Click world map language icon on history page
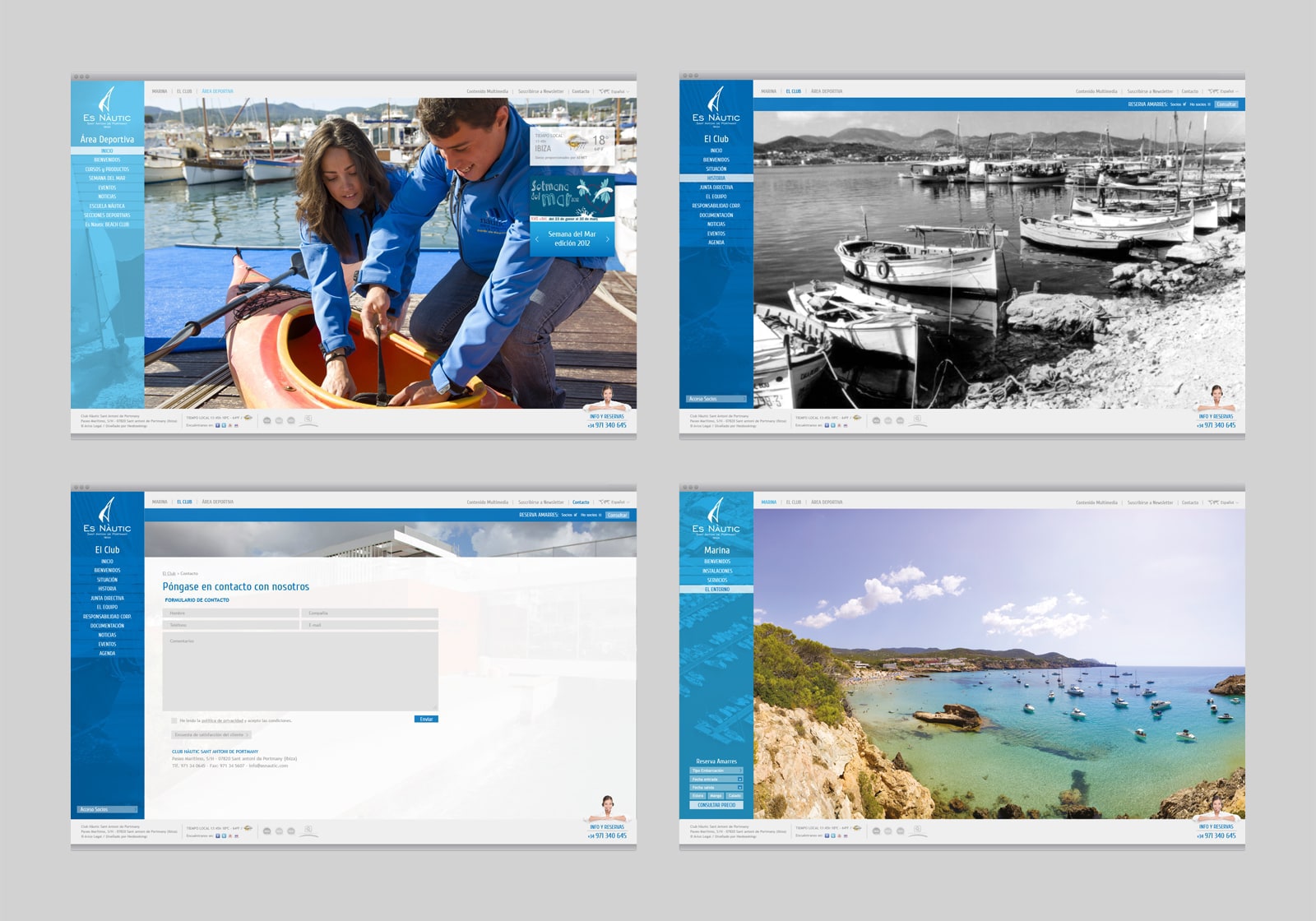The width and height of the screenshot is (1316, 921). [x=1213, y=91]
